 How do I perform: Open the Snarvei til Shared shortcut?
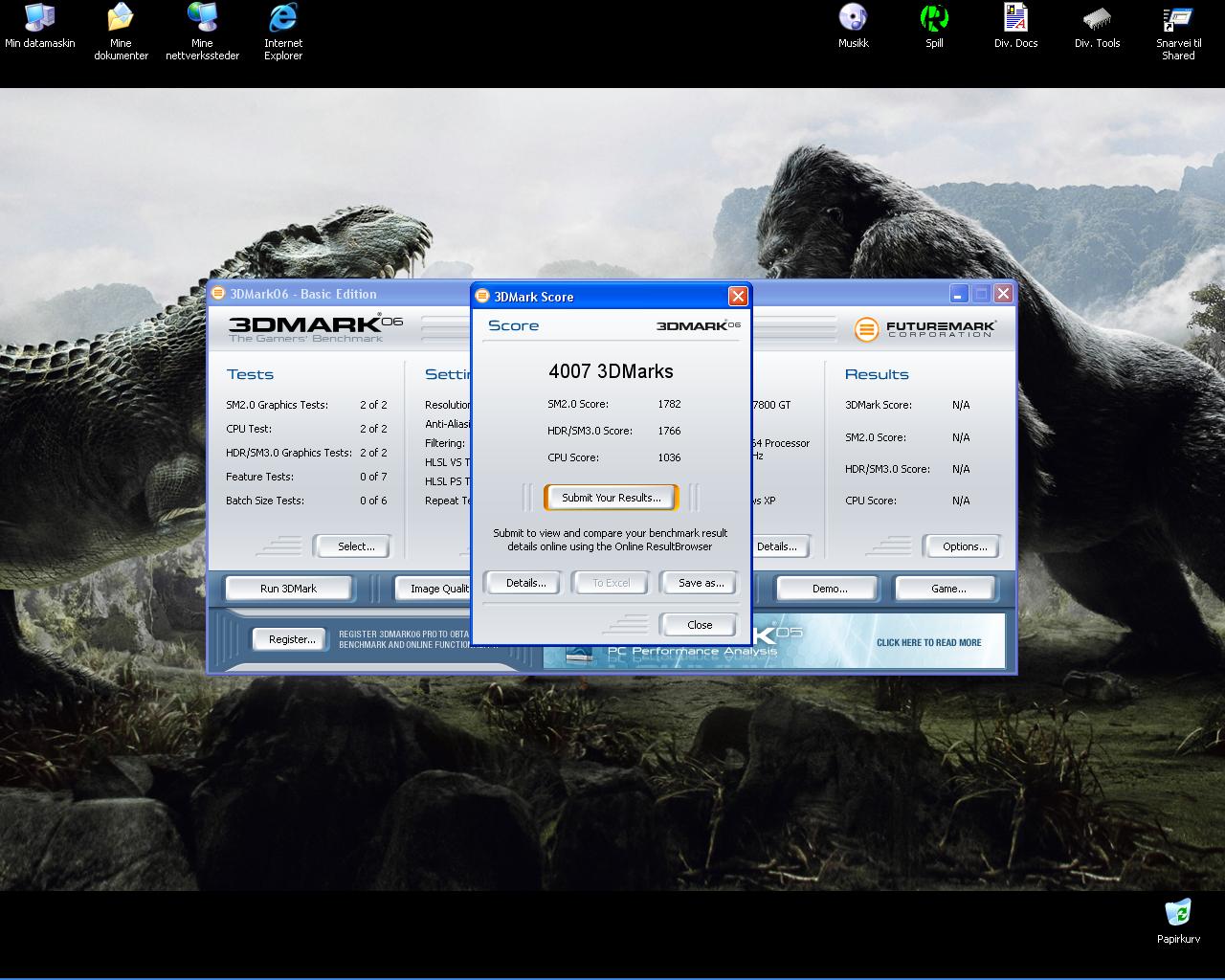(1178, 32)
